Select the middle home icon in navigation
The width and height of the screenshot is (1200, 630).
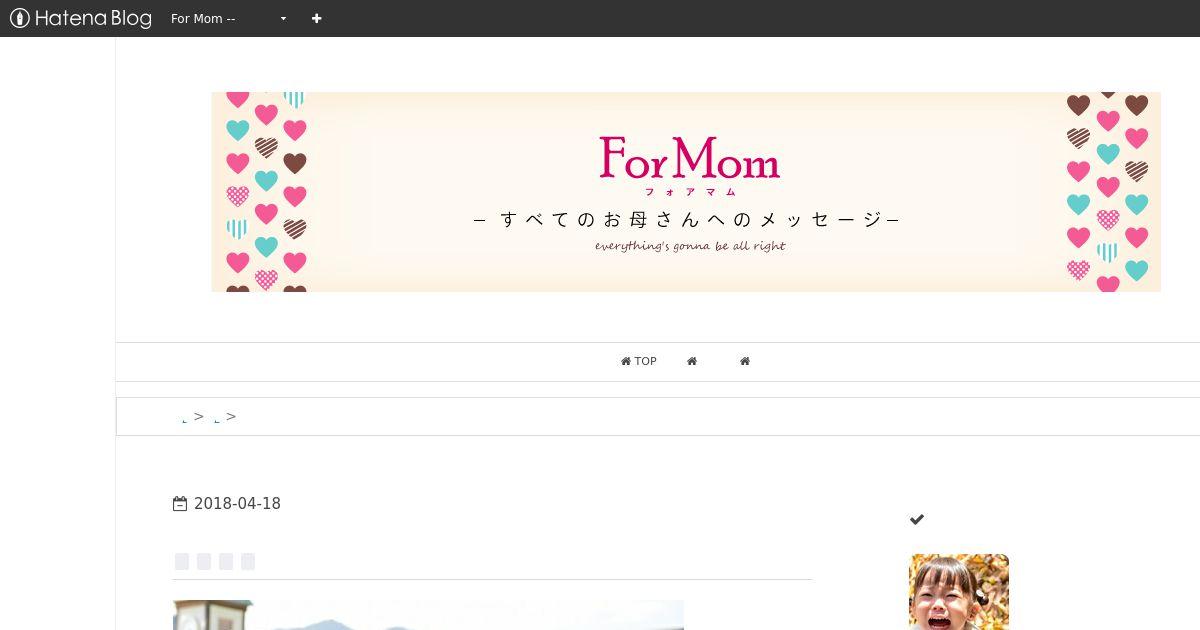[692, 361]
